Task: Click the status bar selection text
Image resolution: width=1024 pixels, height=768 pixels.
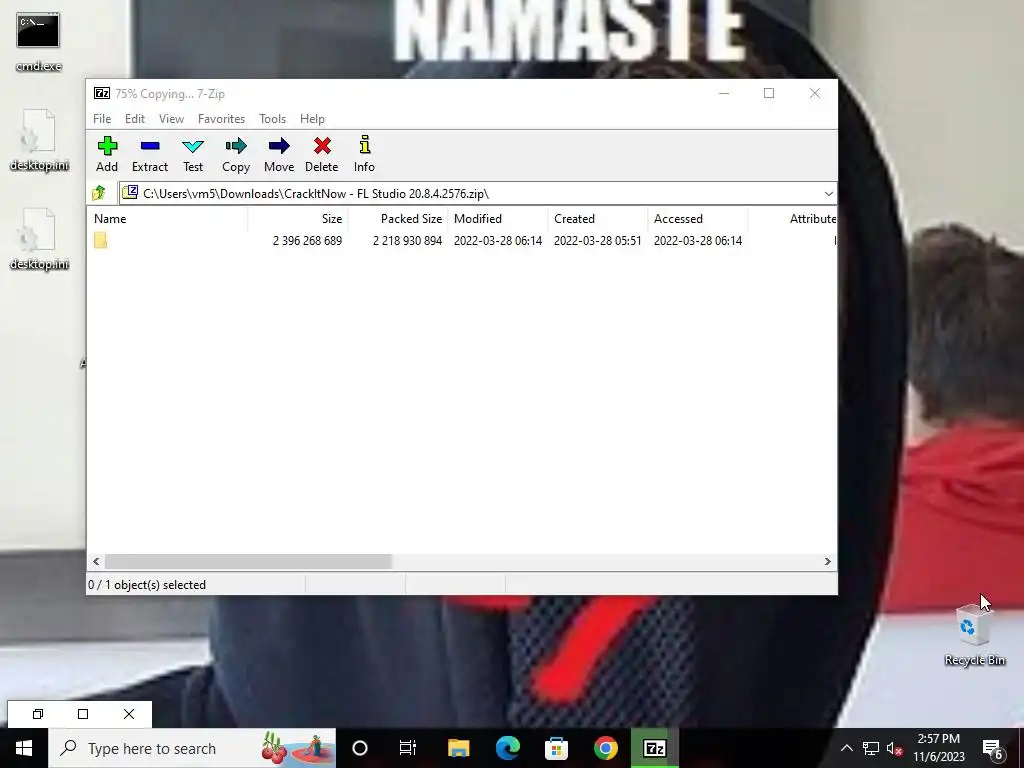Action: click(147, 585)
